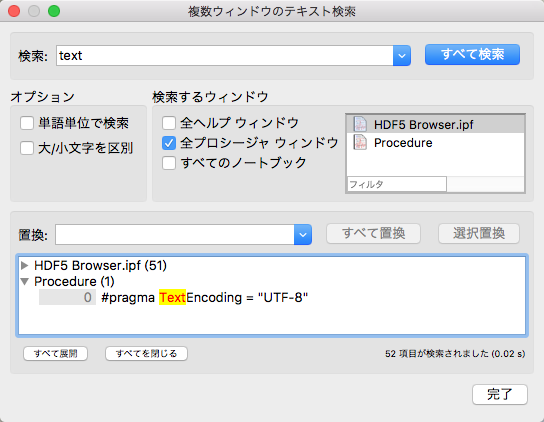Open the 検索 history dropdown arrow

402,56
